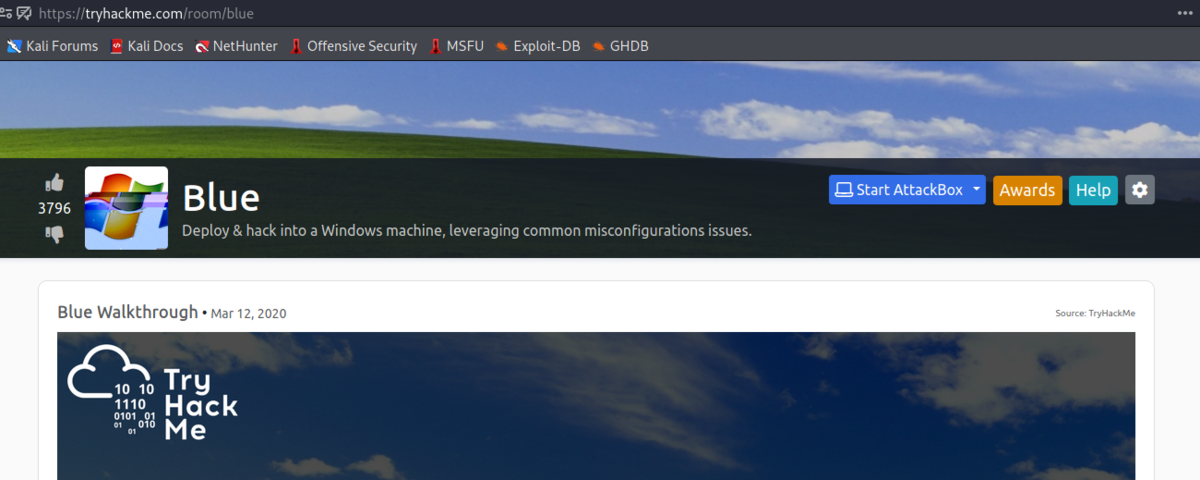Screen dimensions: 1200x480
Task: Click the TryHackMe cloud logo in walkthrough
Action: click(x=153, y=392)
